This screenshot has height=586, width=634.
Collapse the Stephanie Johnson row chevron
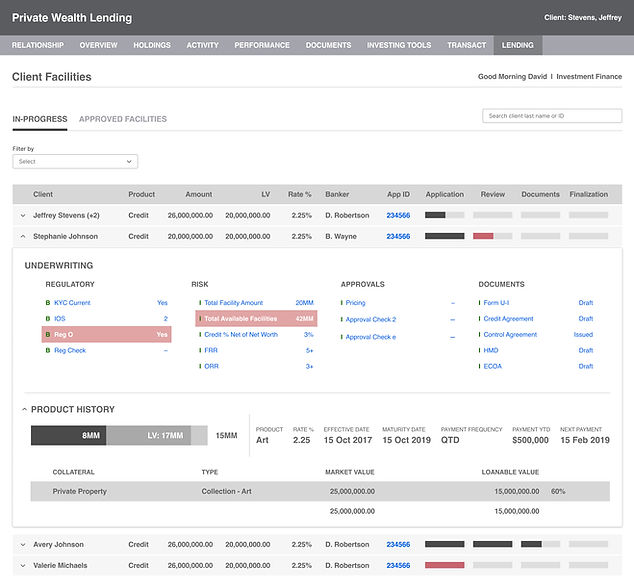coord(23,237)
